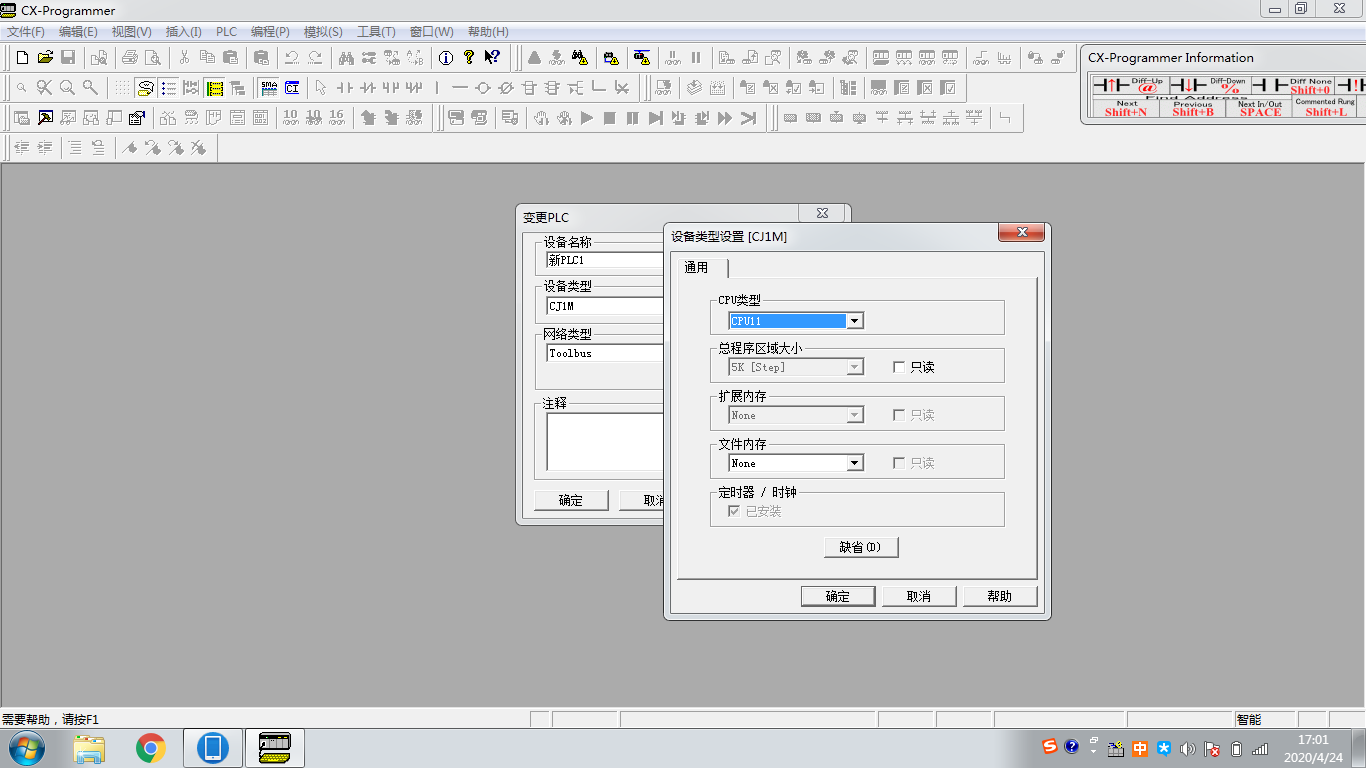Toggle the 已安装 timer/clock checkbox
The width and height of the screenshot is (1366, 768).
coord(733,510)
